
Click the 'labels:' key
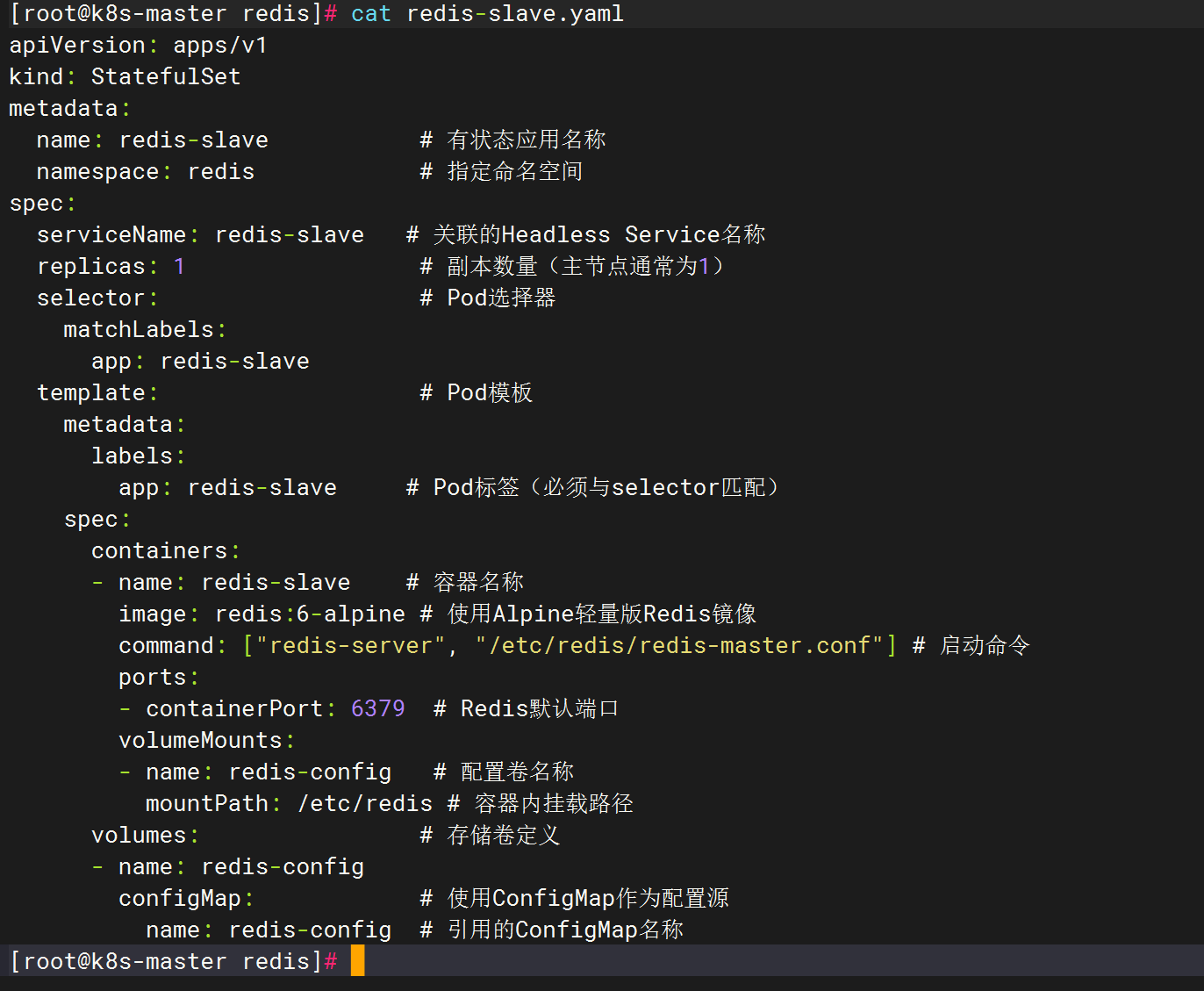(139, 456)
